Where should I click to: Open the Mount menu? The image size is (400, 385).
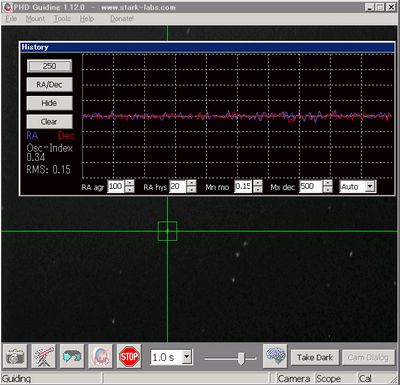coord(35,19)
